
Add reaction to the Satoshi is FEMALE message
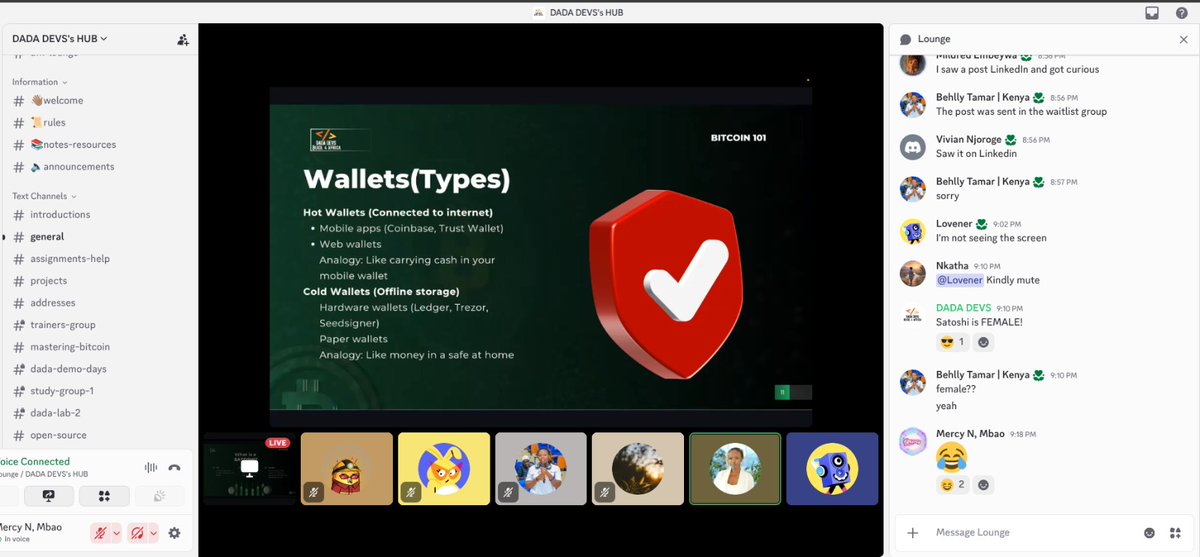click(983, 342)
